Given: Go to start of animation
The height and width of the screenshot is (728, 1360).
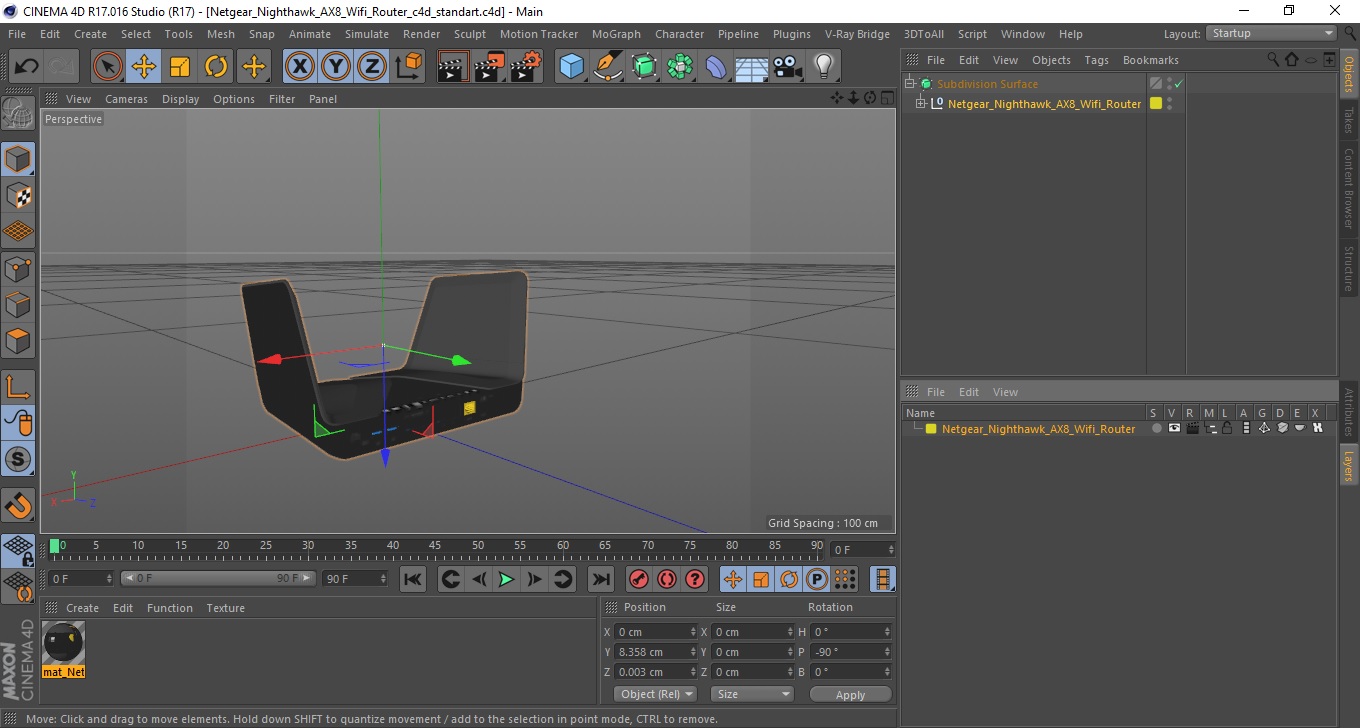Looking at the screenshot, I should point(413,579).
